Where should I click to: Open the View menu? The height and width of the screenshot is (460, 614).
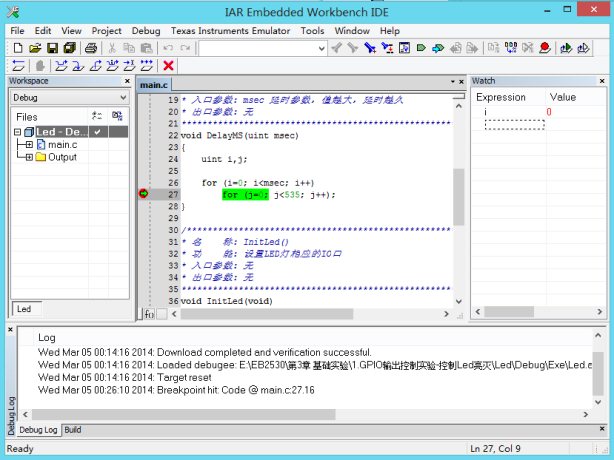[71, 31]
